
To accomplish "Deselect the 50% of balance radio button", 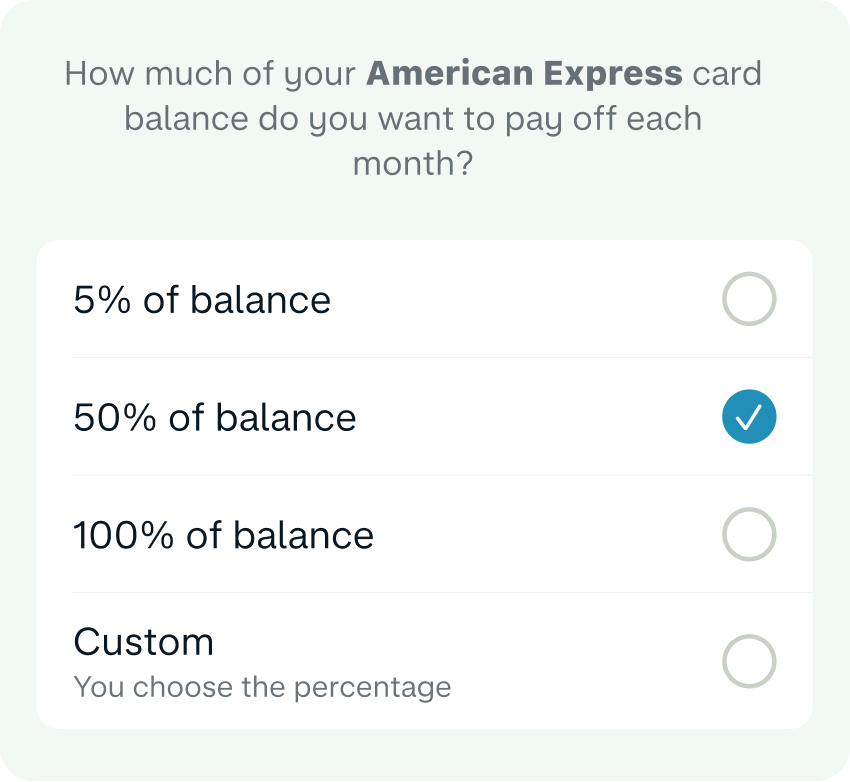I will click(x=749, y=417).
